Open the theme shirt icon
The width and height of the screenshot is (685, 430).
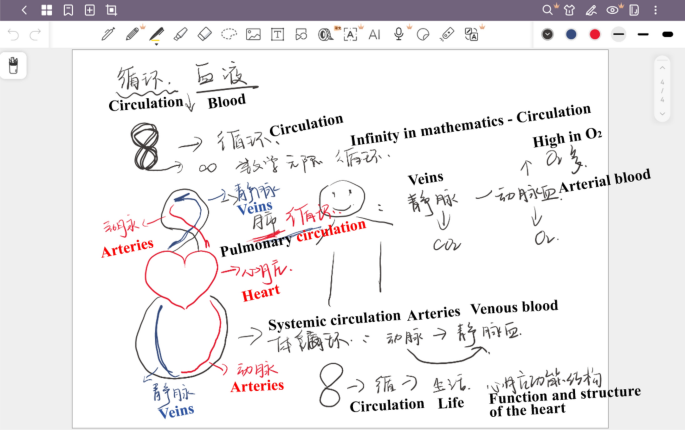coord(569,10)
